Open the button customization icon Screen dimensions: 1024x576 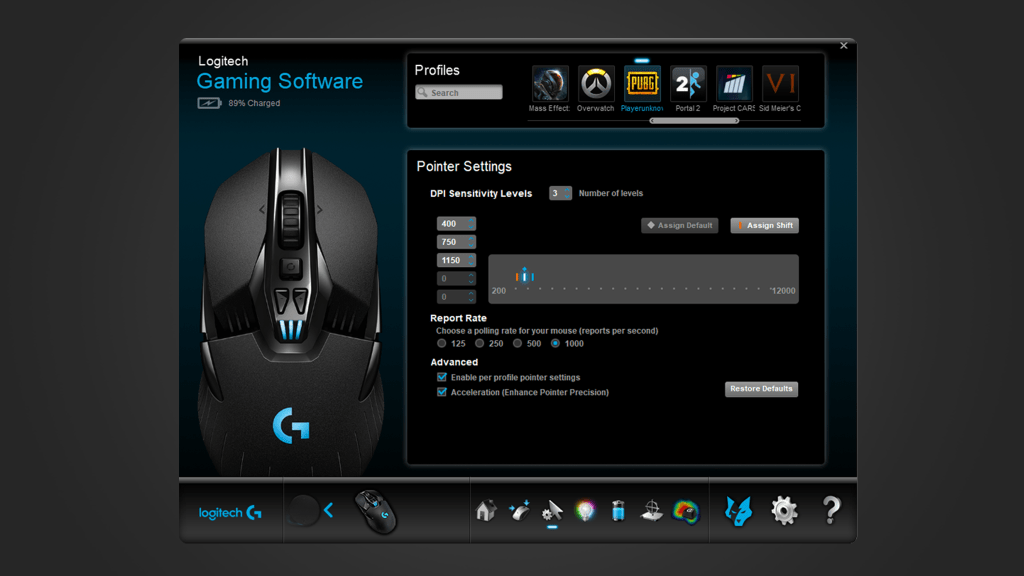click(x=519, y=511)
